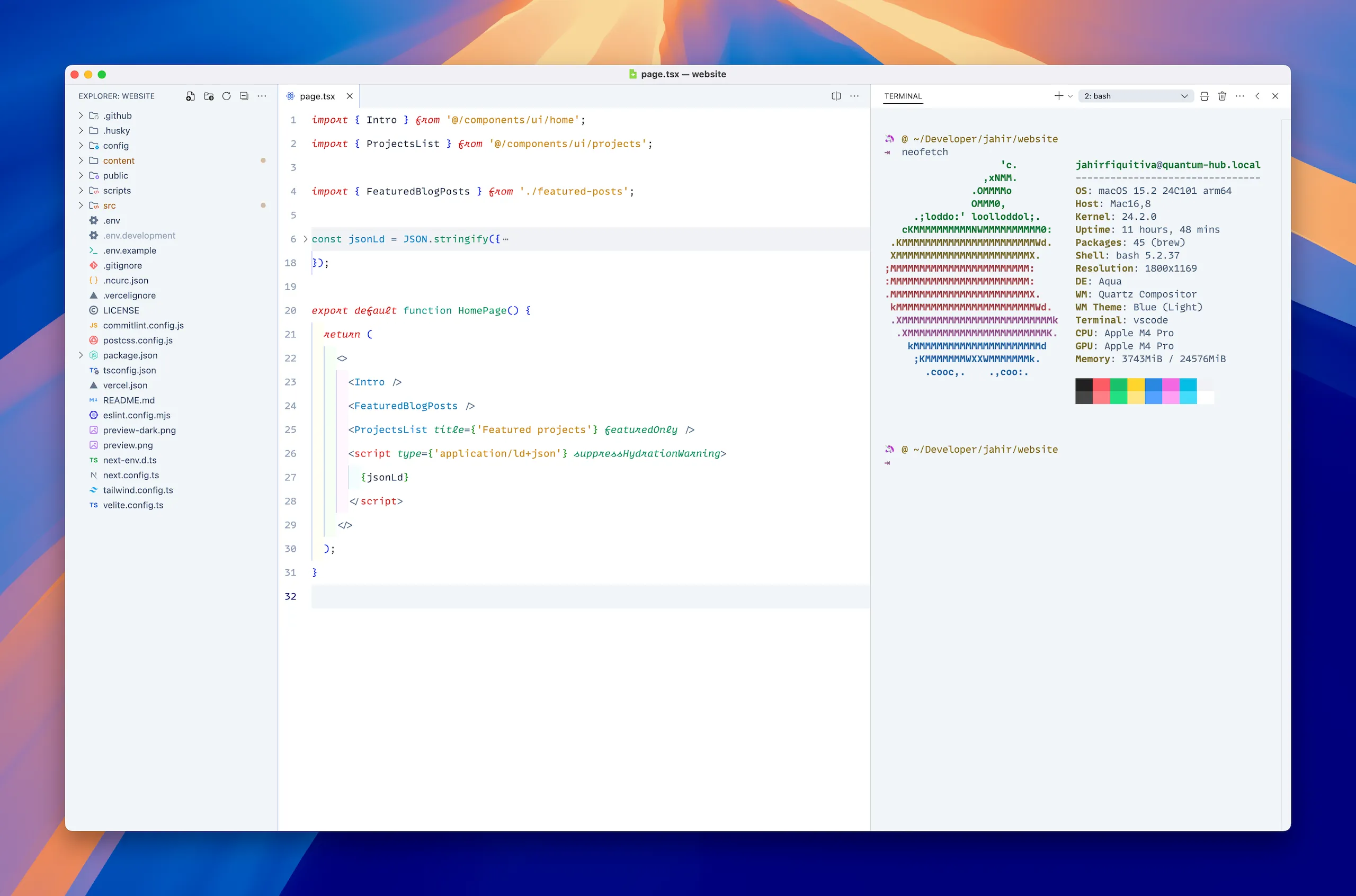Click '@/components/ui/home' import path
The height and width of the screenshot is (896, 1356).
(x=513, y=120)
